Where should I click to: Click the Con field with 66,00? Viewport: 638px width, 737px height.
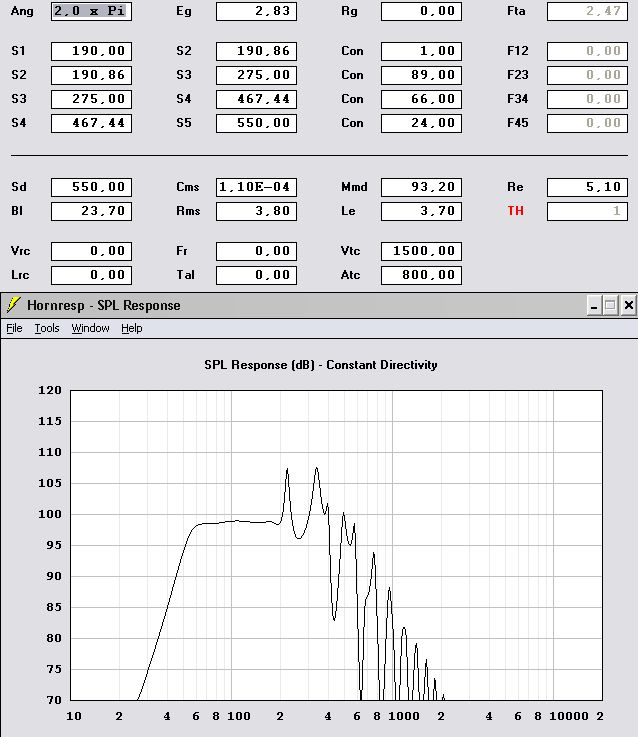coord(421,99)
